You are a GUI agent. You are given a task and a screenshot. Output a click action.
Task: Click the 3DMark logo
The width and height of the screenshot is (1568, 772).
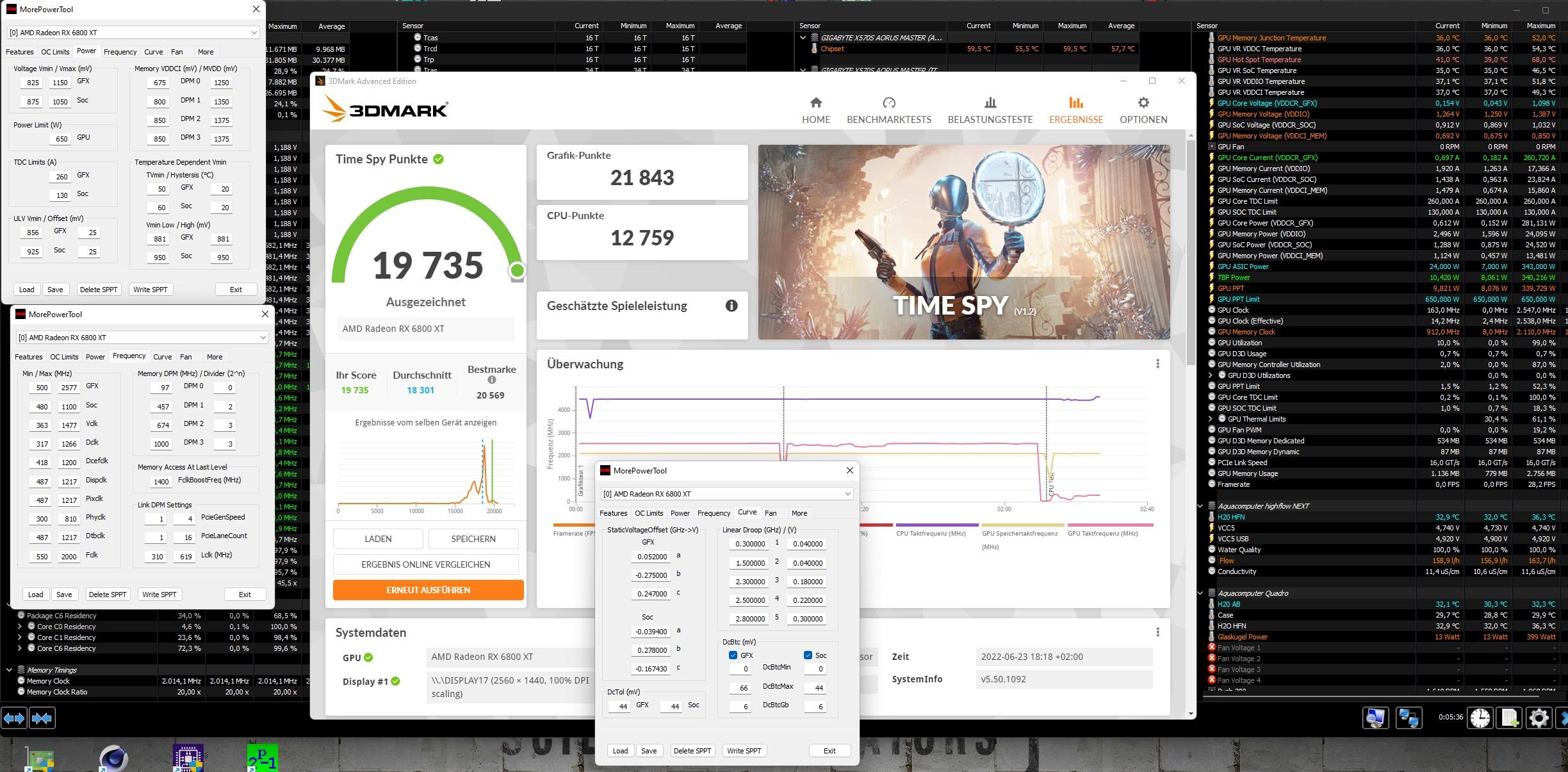[x=384, y=109]
